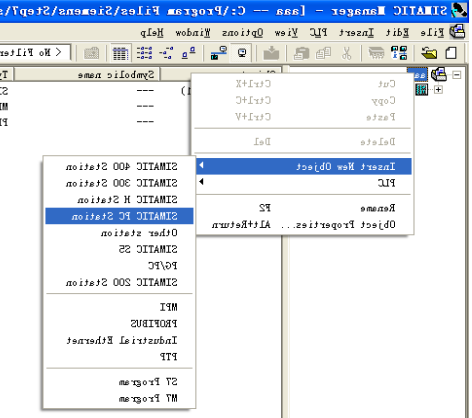Click the Accessible Nodes toolbar icon

399,53
